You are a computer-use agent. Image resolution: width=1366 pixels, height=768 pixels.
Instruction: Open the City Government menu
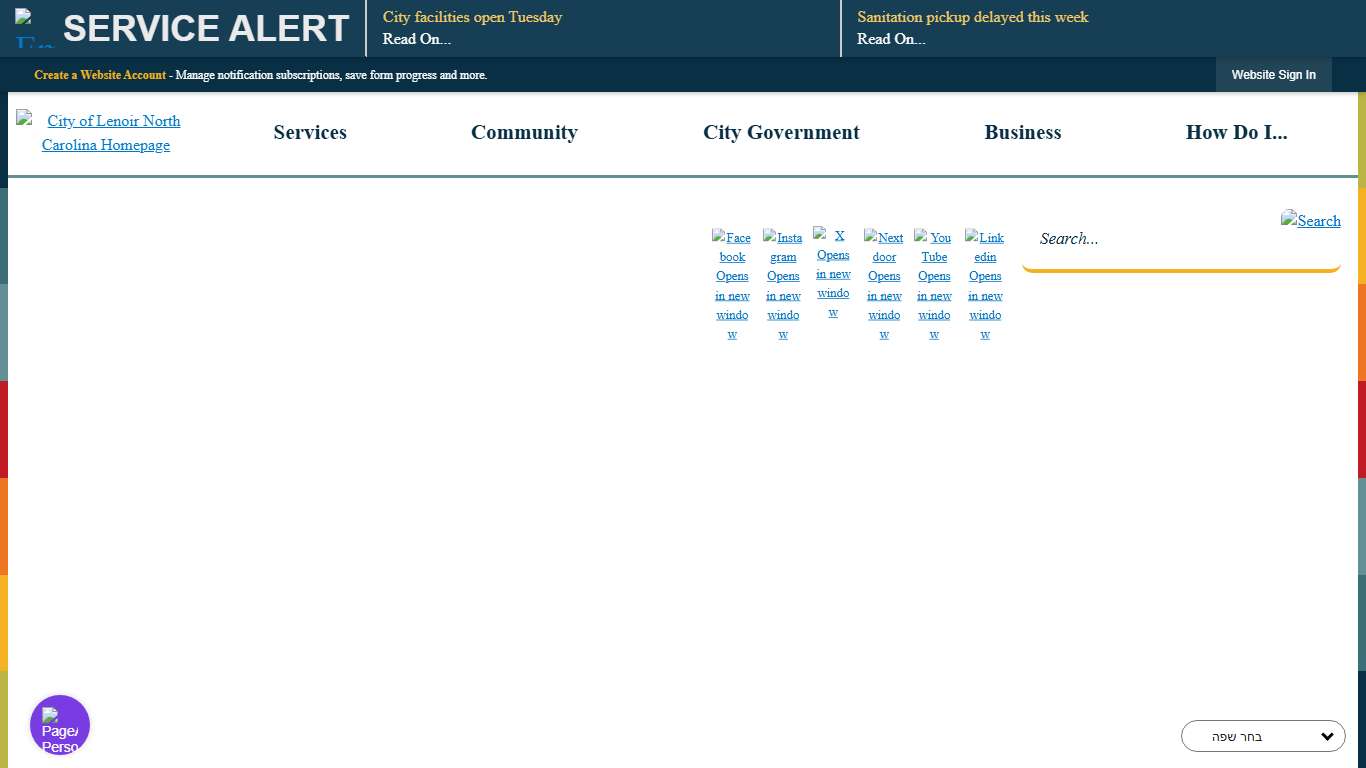(781, 133)
